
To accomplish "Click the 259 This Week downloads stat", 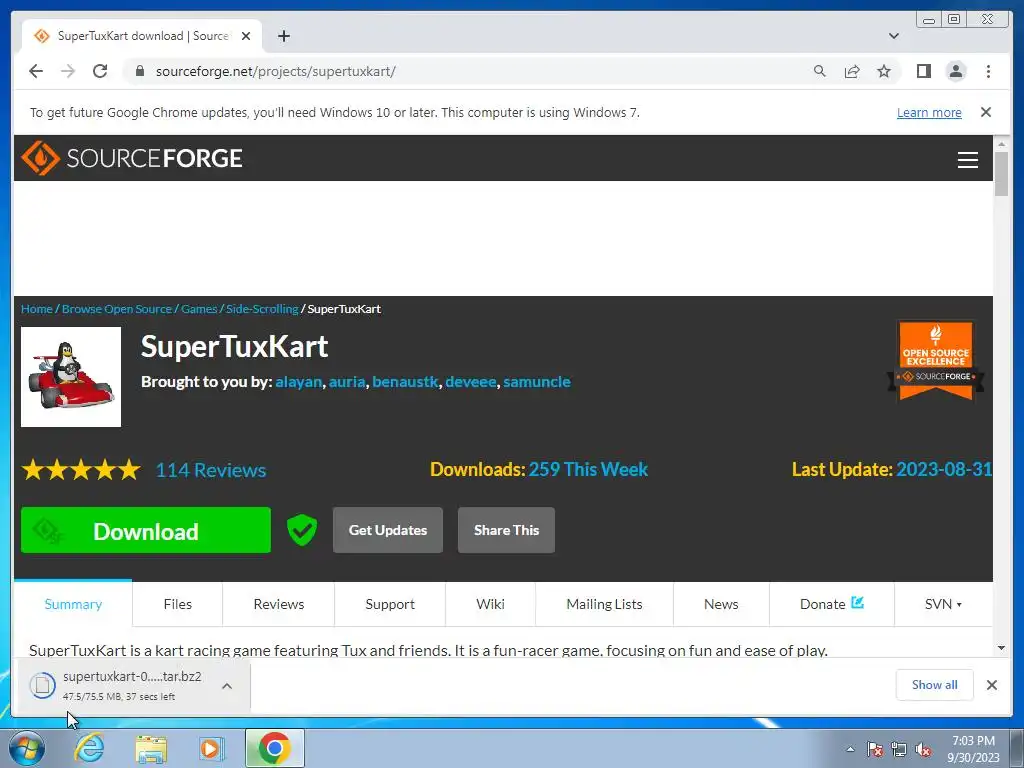I will click(x=588, y=470).
